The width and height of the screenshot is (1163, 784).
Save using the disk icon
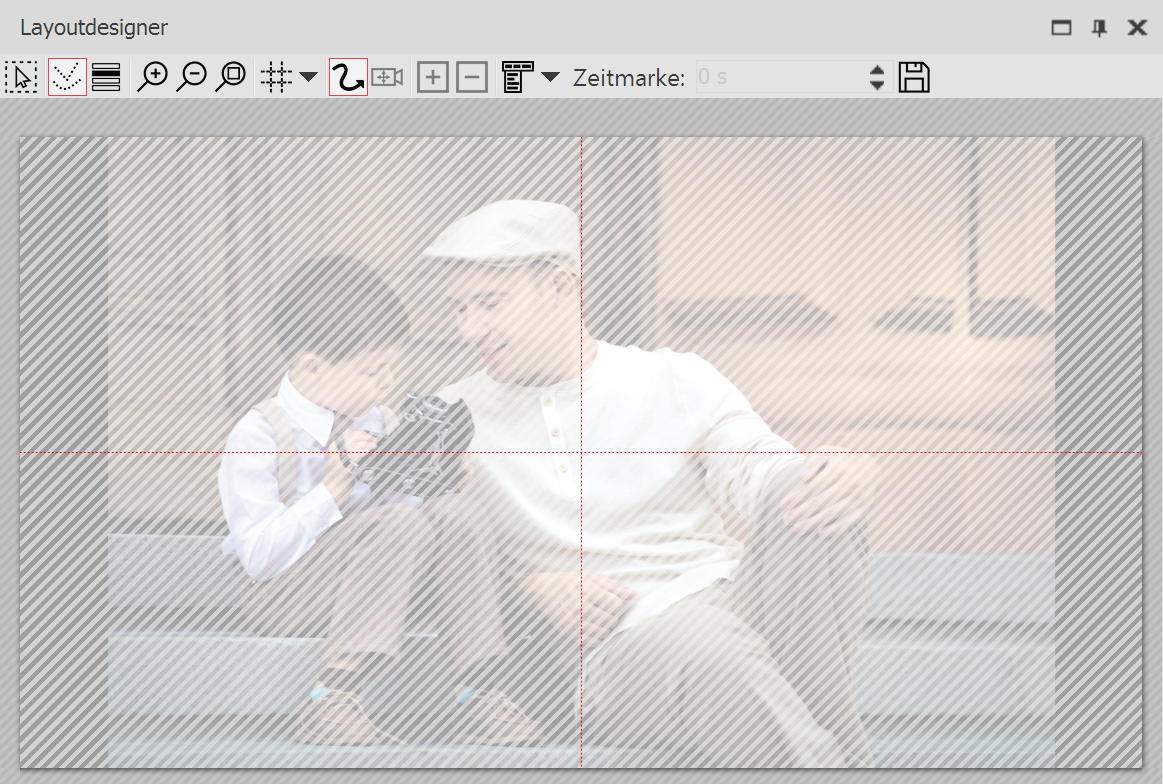tap(913, 76)
